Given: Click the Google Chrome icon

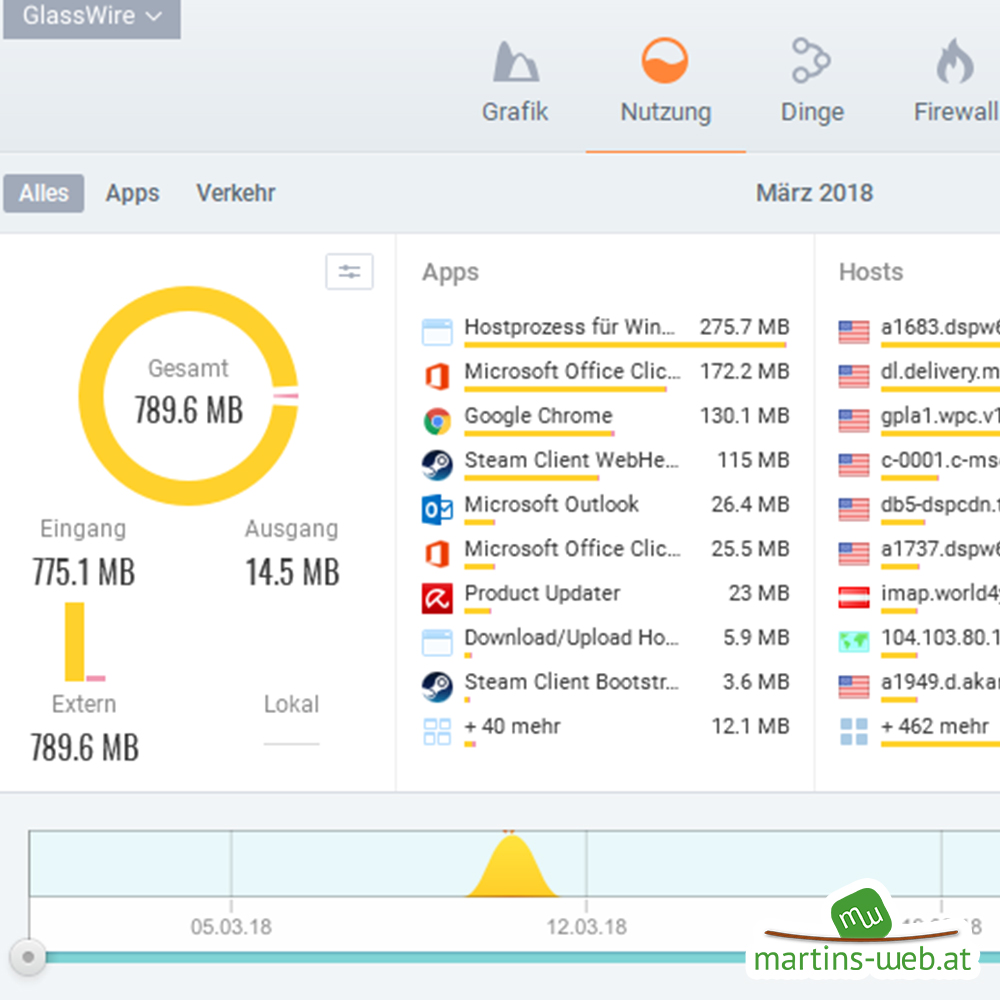Looking at the screenshot, I should coord(437,420).
